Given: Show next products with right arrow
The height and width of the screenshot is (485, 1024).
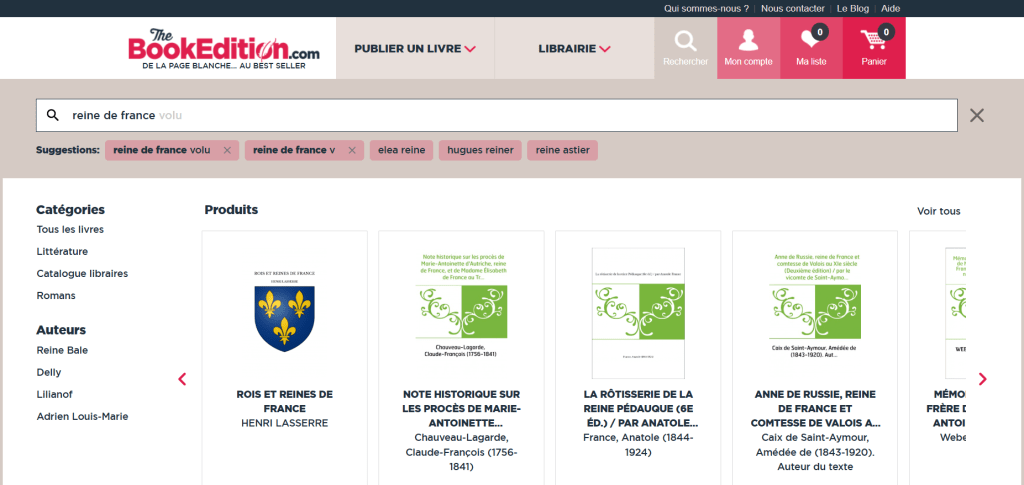Looking at the screenshot, I should (982, 379).
